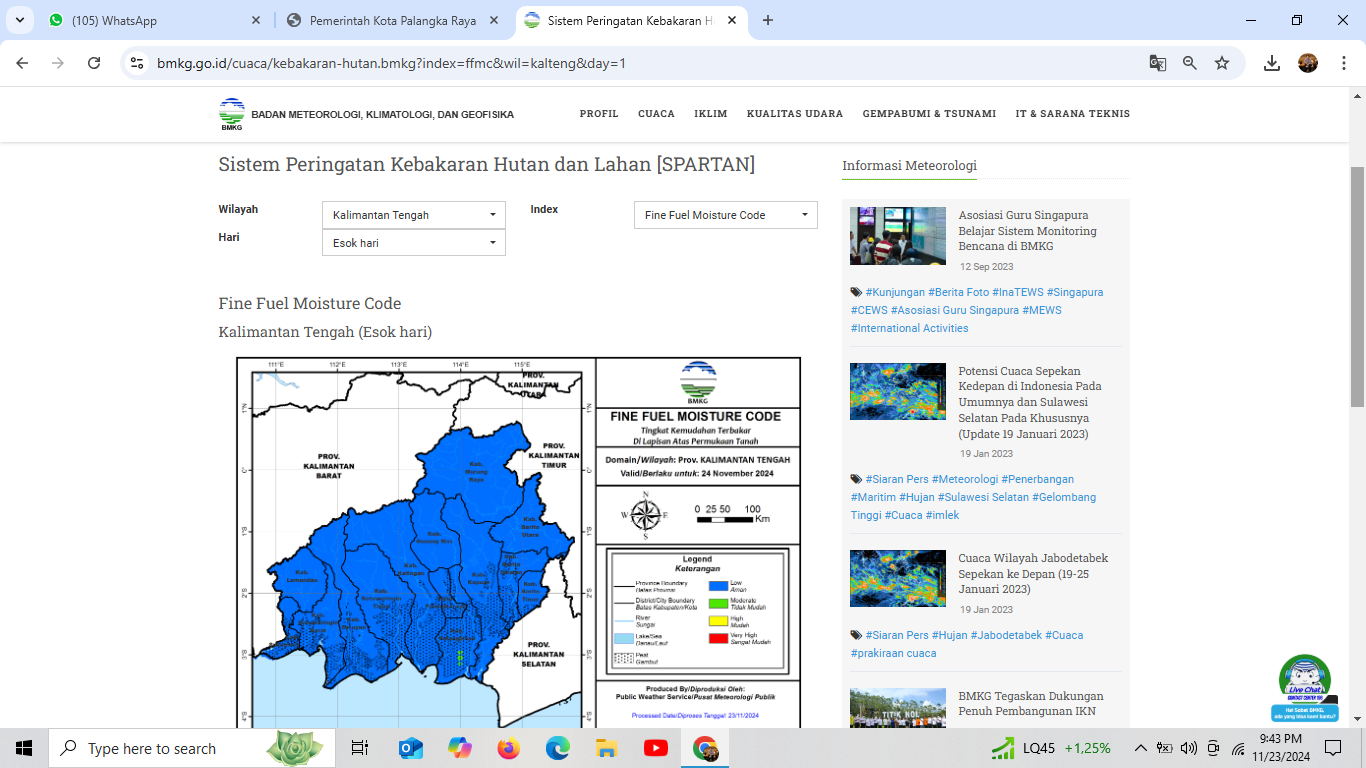
Task: Click the #Sulawesi Selatan hashtag
Action: click(987, 497)
